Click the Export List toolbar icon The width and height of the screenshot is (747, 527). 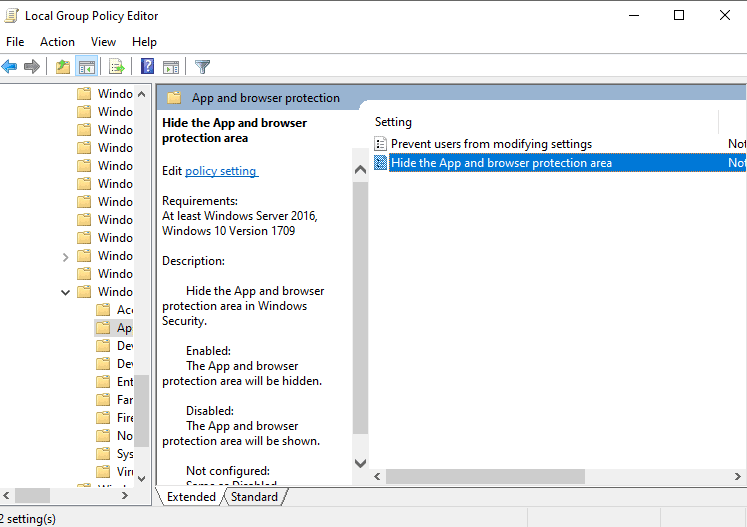[116, 67]
